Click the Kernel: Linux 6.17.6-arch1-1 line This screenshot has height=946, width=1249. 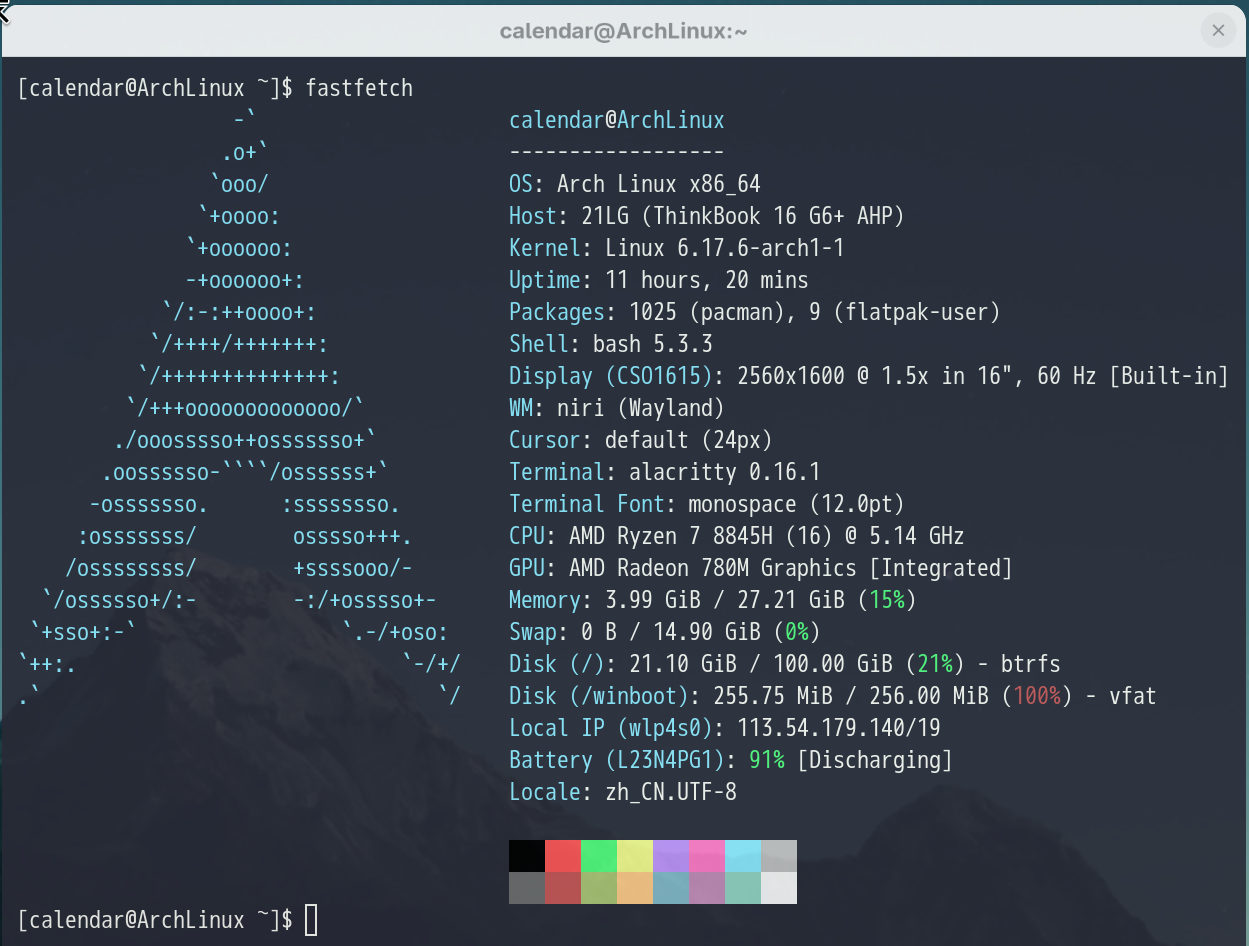pyautogui.click(x=677, y=248)
